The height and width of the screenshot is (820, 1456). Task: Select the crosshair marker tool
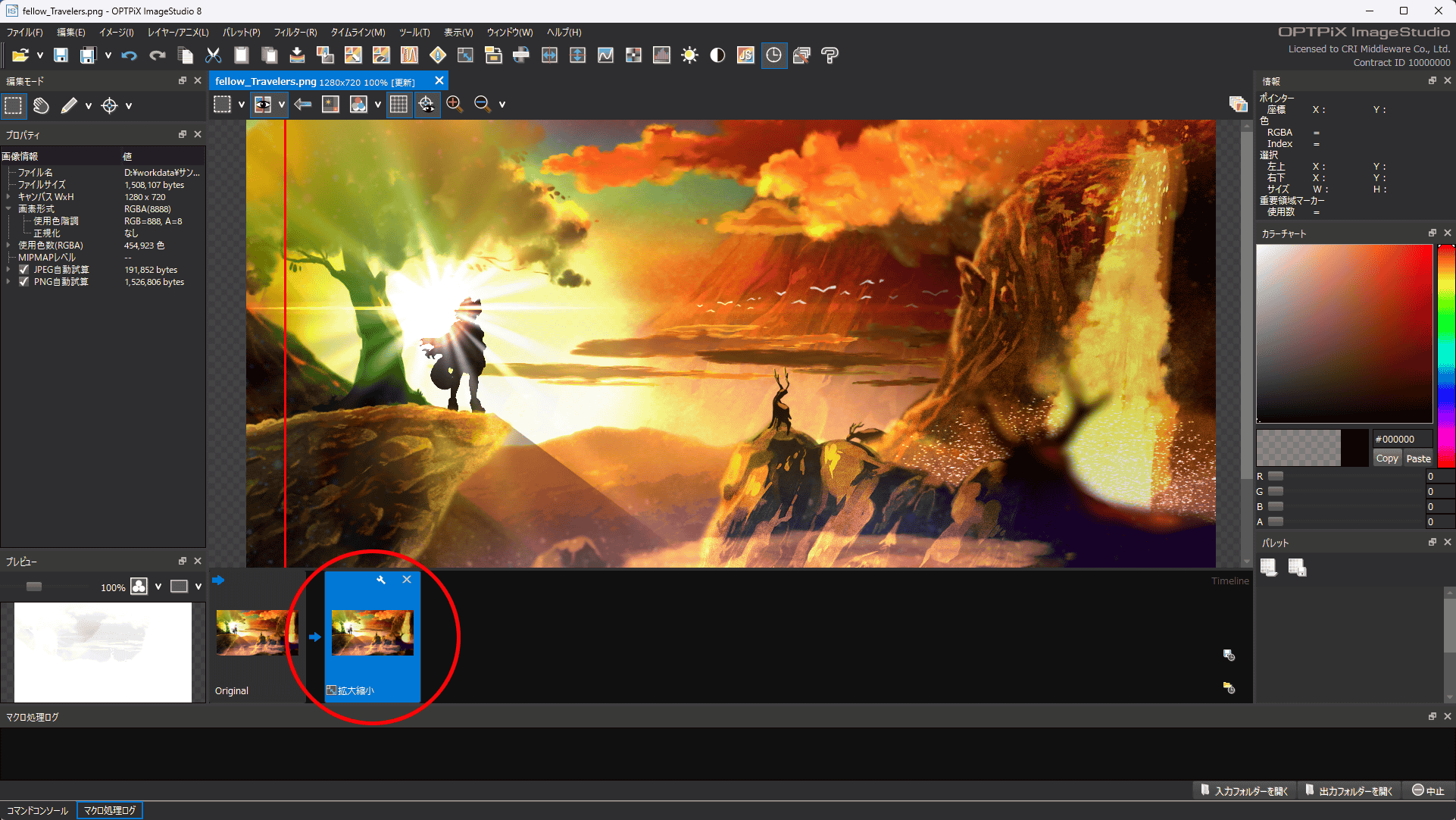click(x=109, y=106)
